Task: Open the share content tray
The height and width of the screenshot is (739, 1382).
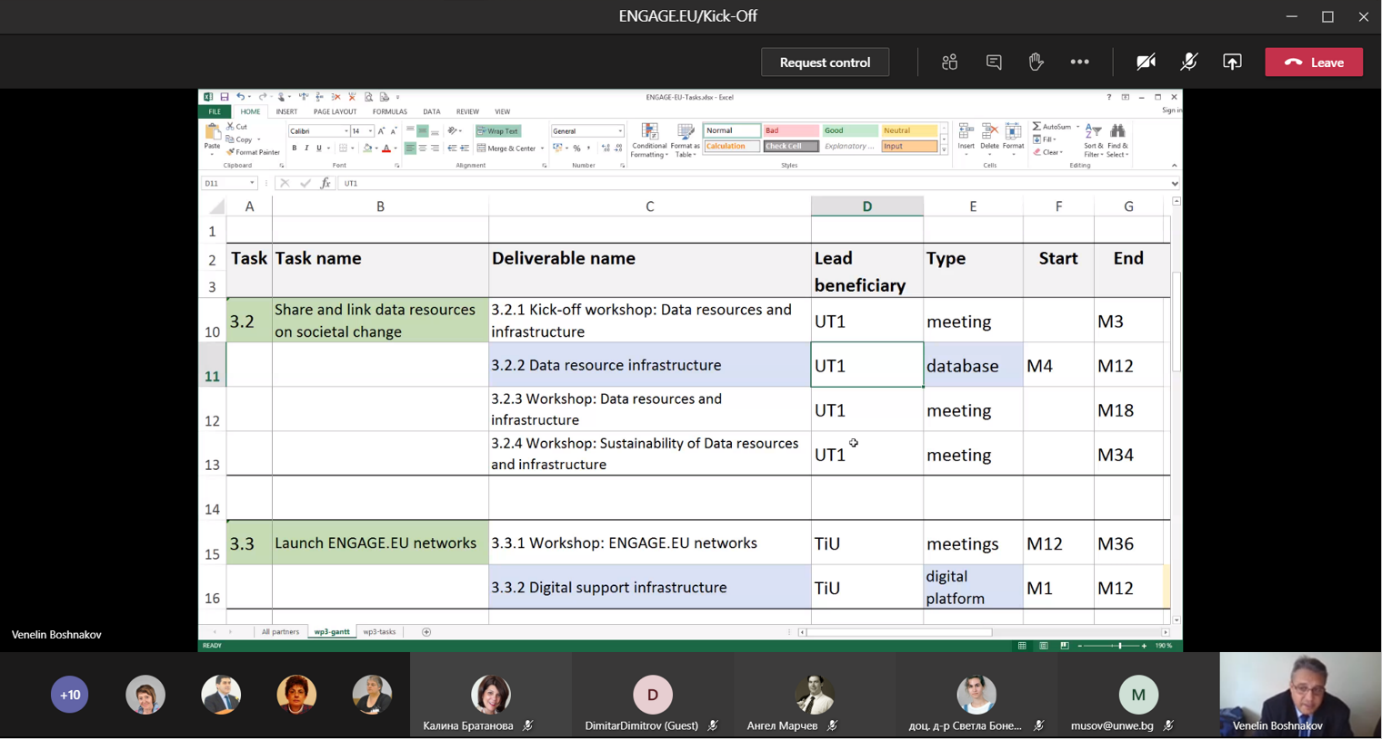Action: 1232,62
